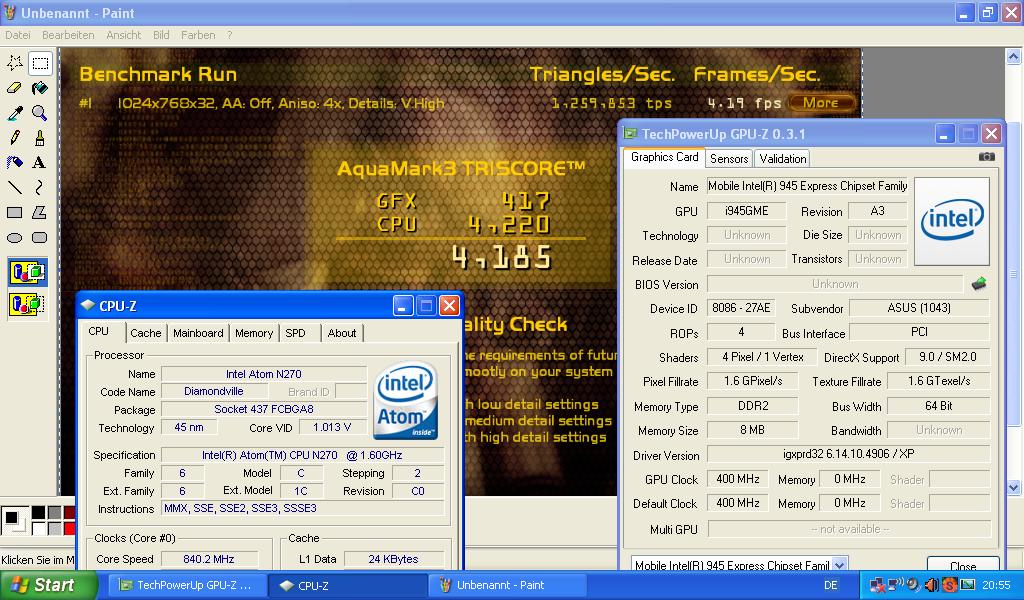Image resolution: width=1024 pixels, height=600 pixels.
Task: Activate Unbenannt - Paint taskbar button
Action: tap(508, 586)
